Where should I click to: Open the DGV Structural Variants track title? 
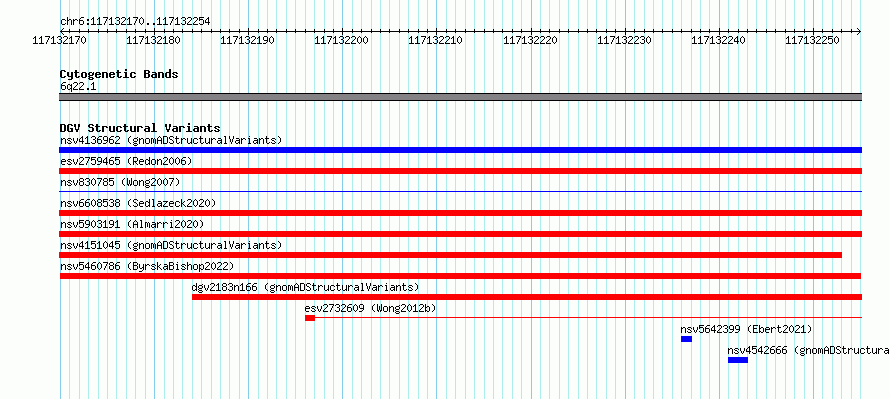coord(140,128)
